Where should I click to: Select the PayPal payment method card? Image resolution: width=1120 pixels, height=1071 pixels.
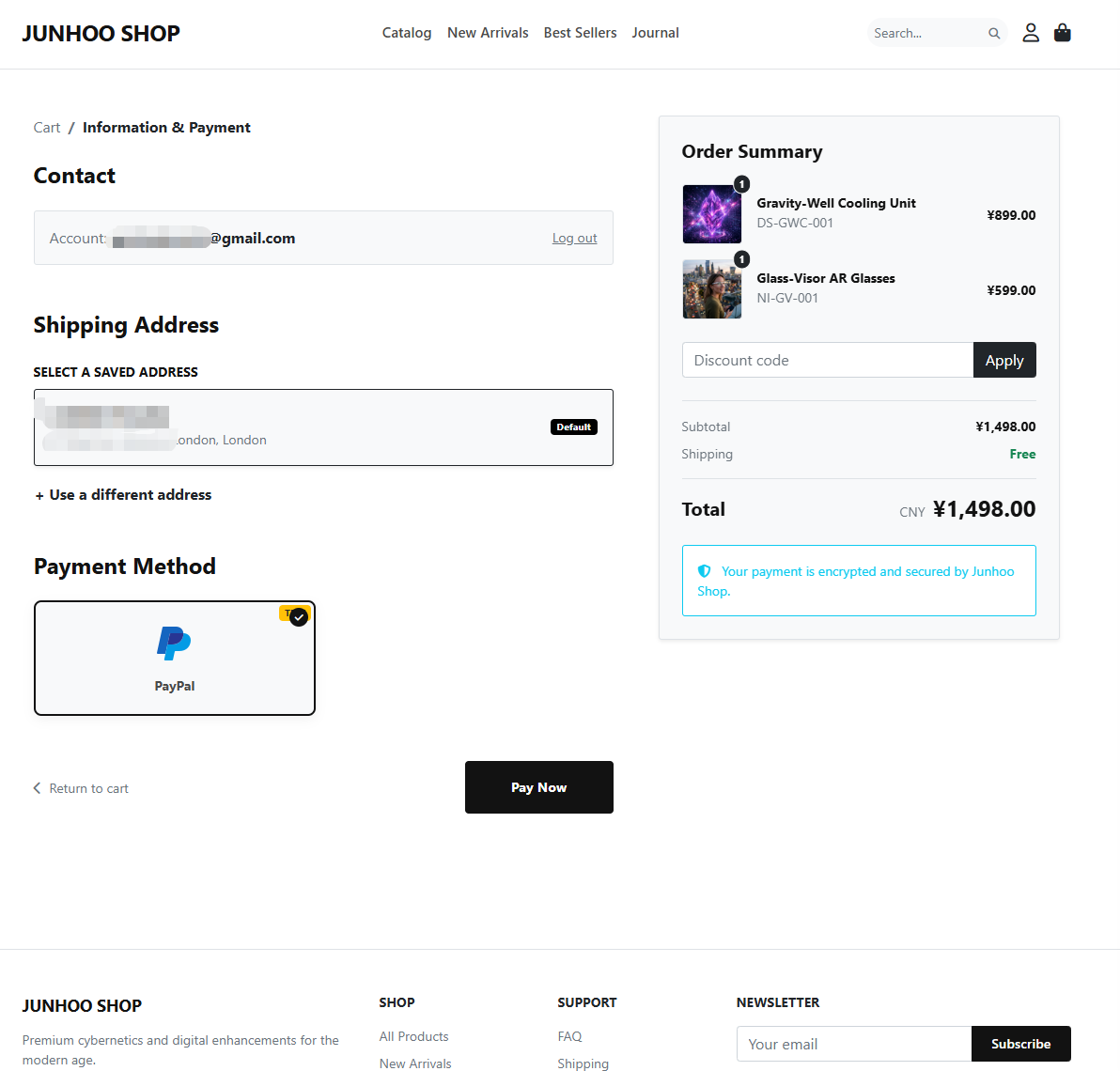(174, 658)
